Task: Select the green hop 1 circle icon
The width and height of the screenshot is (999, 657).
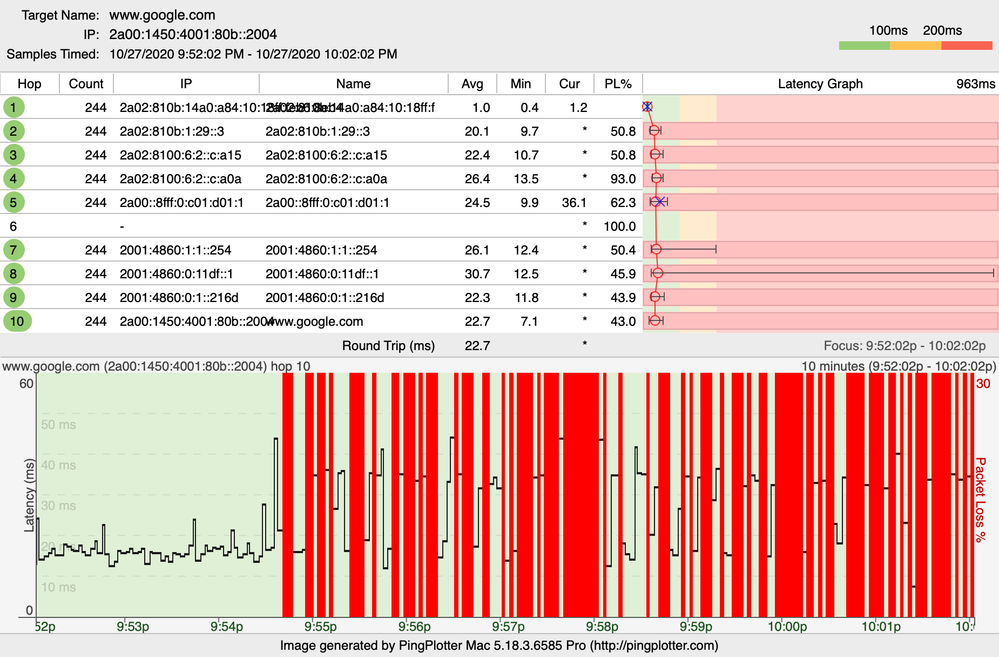Action: [13, 107]
